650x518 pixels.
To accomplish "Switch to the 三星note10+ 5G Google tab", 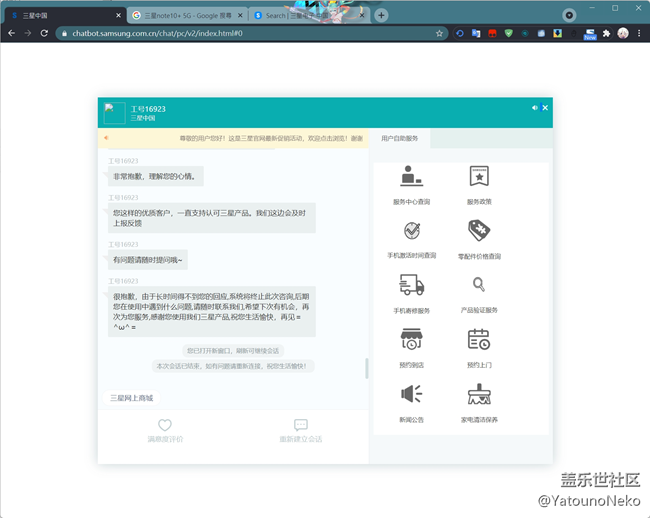I will [x=187, y=16].
